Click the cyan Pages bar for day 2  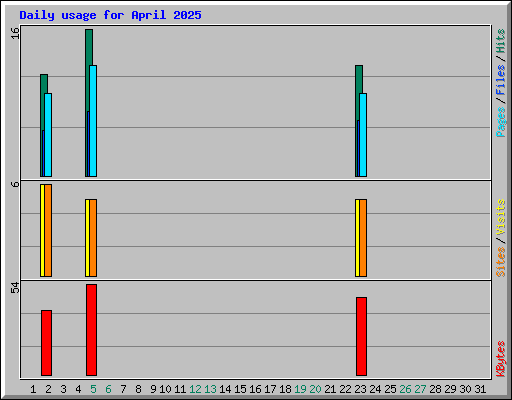[x=48, y=135]
